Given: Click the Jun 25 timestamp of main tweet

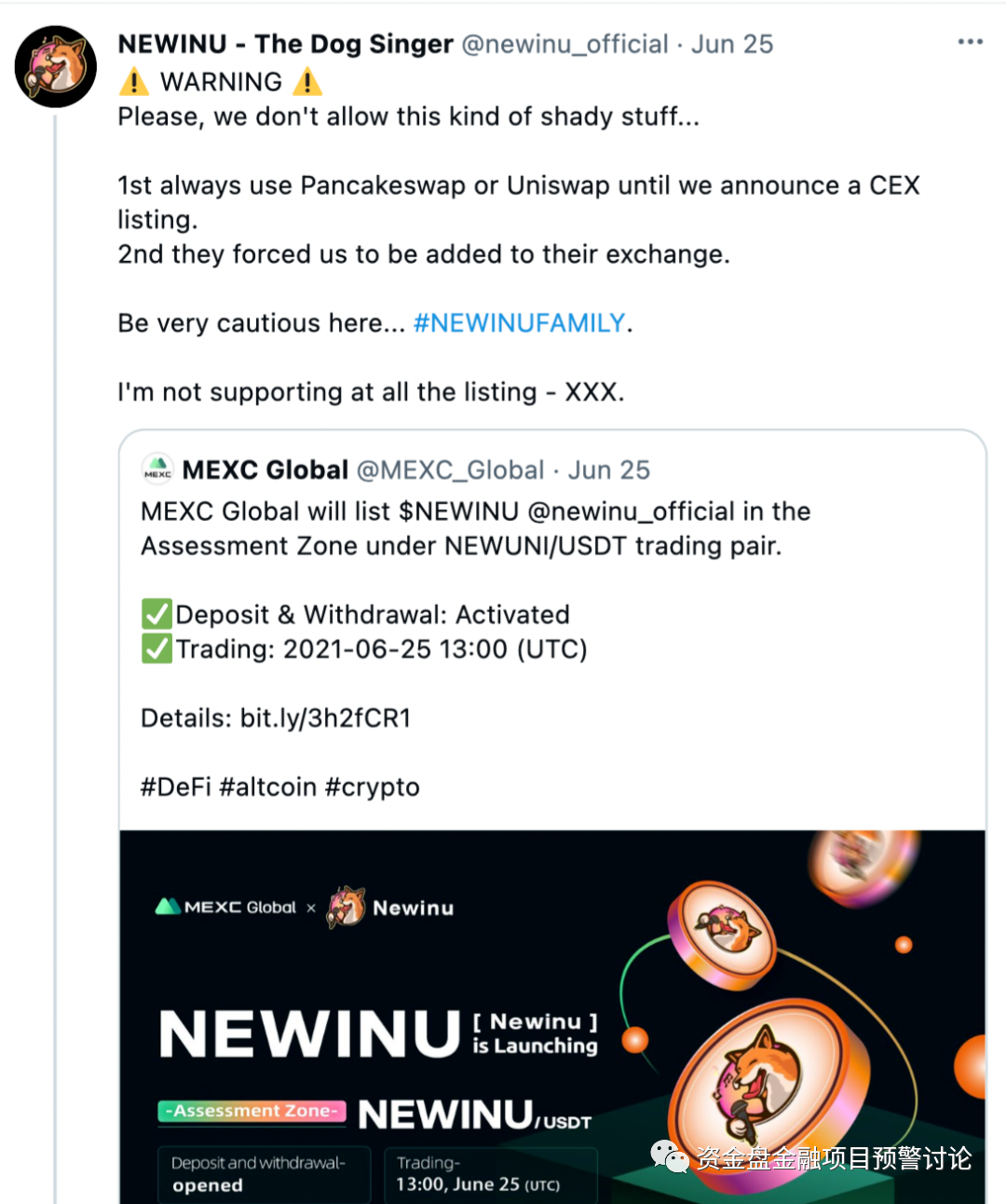Looking at the screenshot, I should click(x=732, y=44).
